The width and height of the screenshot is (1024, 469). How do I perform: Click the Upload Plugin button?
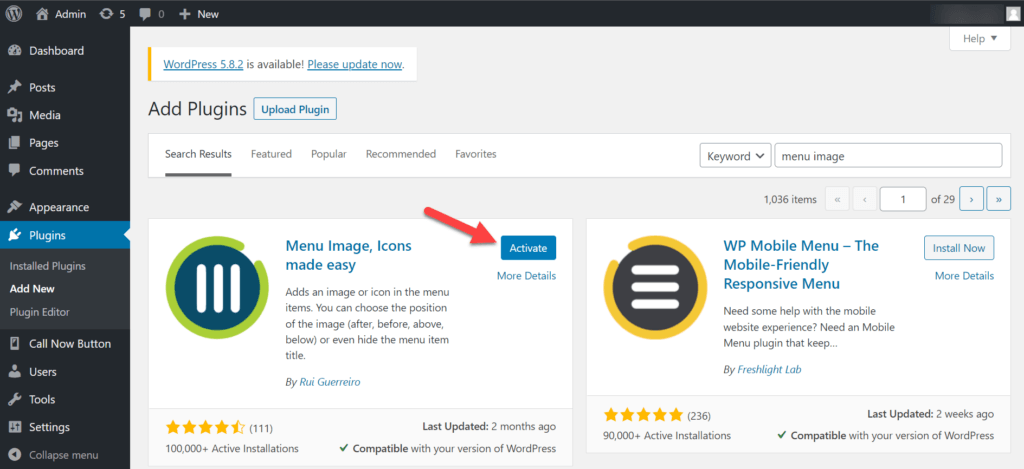[295, 109]
